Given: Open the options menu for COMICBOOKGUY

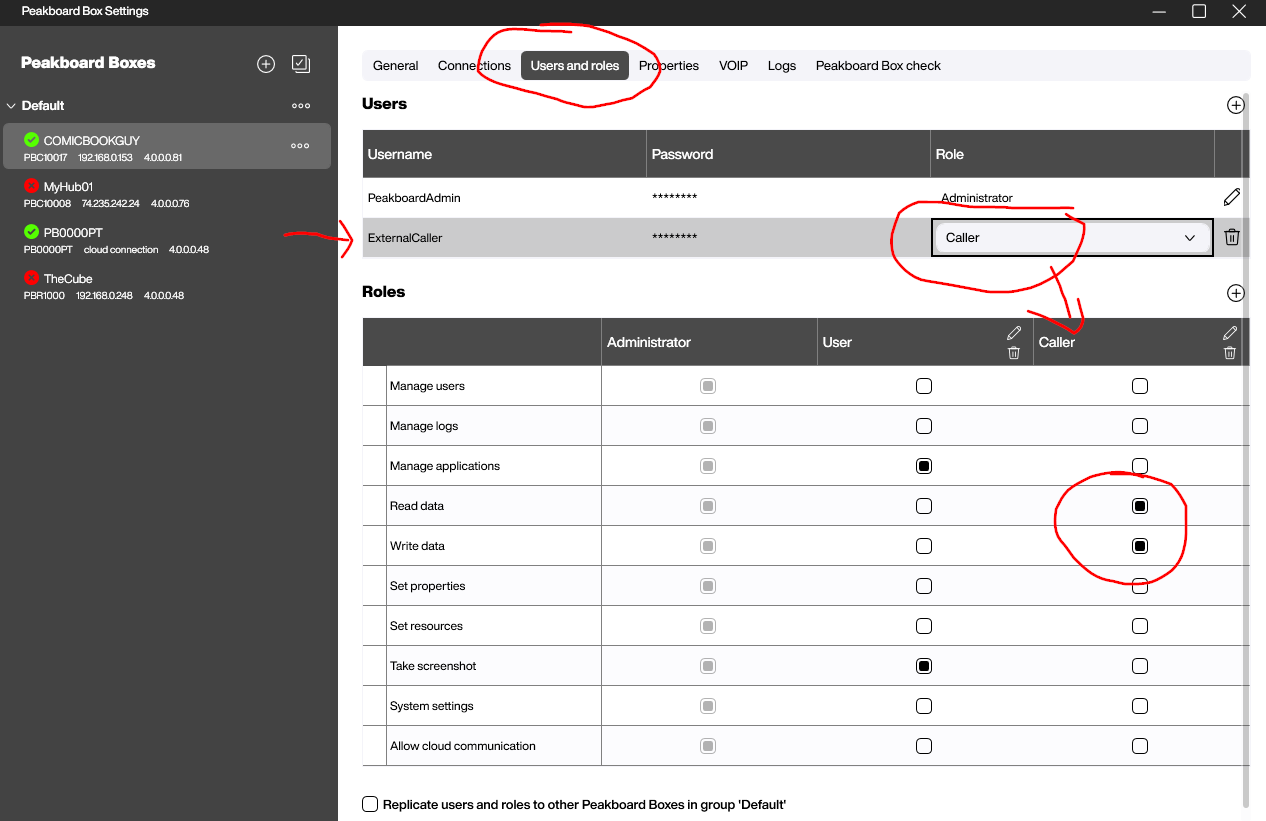Looking at the screenshot, I should pyautogui.click(x=300, y=145).
